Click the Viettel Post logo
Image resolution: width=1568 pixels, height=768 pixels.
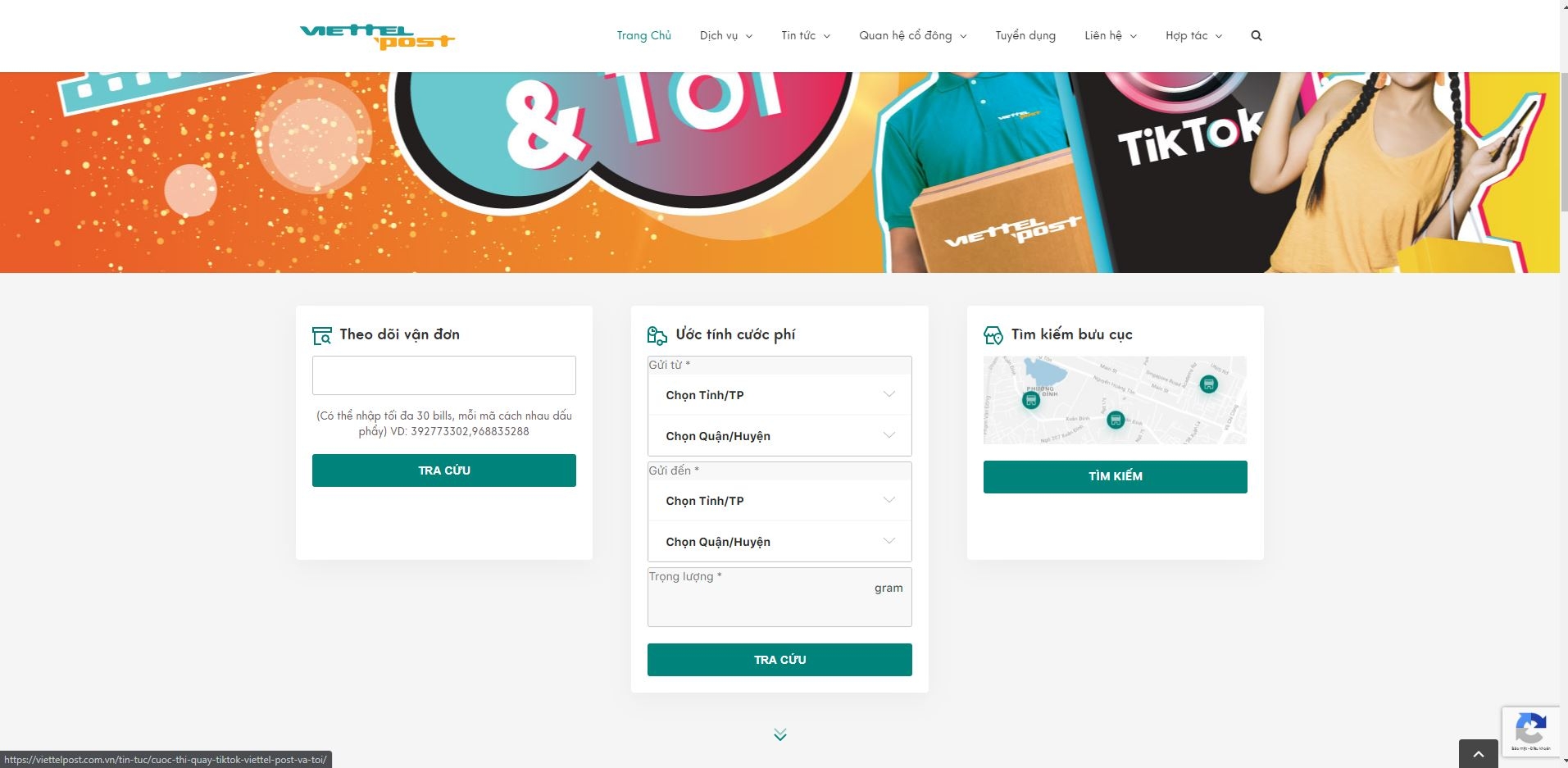tap(377, 37)
